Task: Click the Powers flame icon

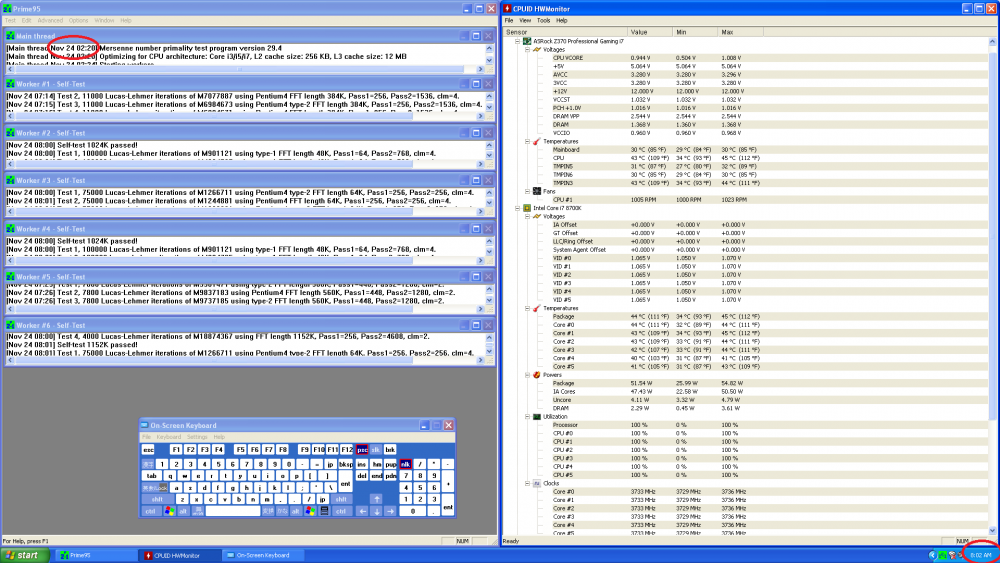Action: [x=537, y=375]
